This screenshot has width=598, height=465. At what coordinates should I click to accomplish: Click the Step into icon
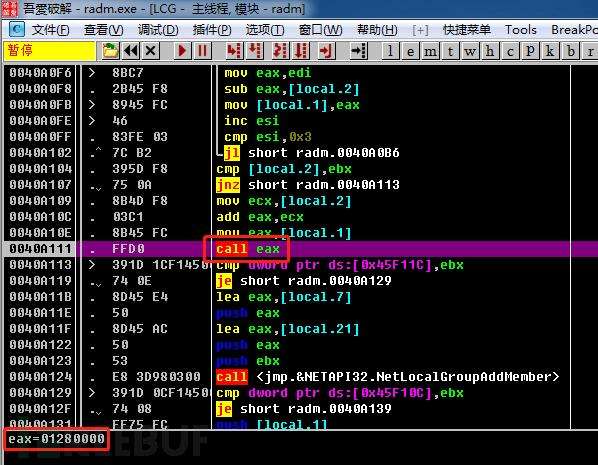pyautogui.click(x=233, y=51)
